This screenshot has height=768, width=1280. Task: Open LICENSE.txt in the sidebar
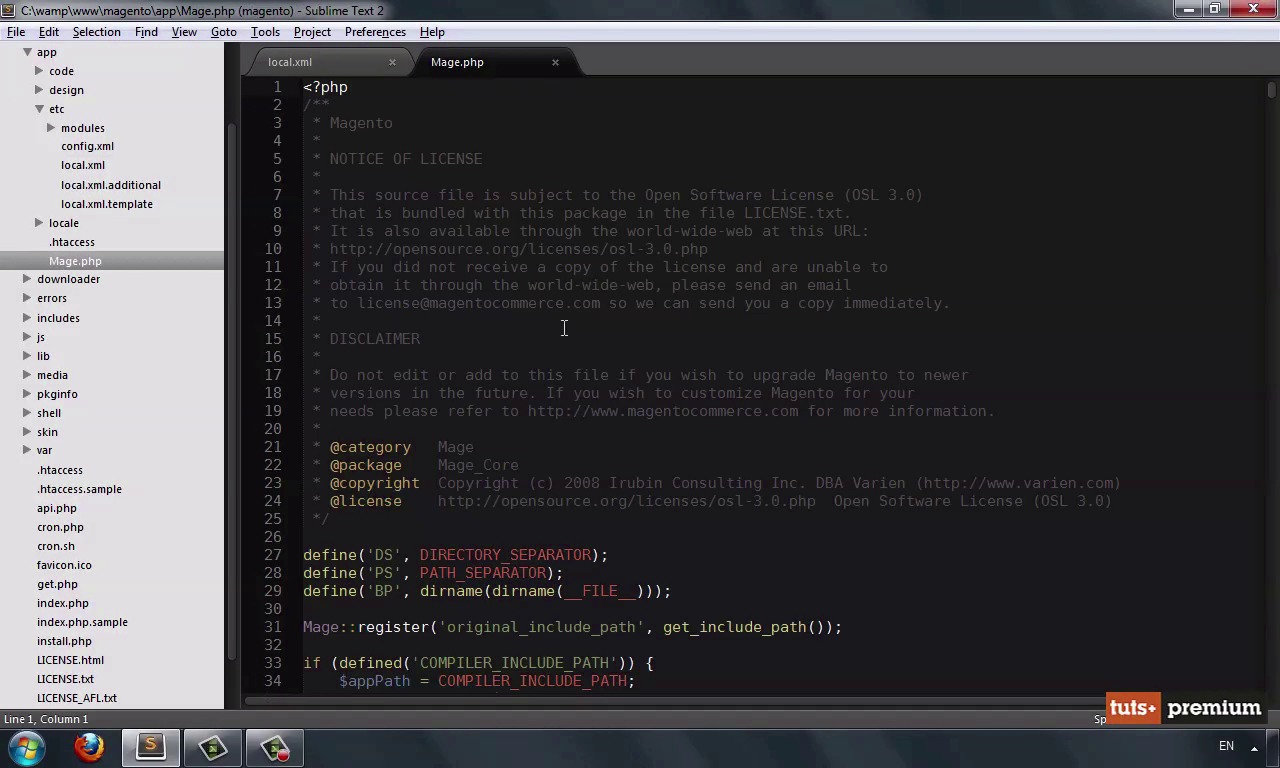(x=65, y=679)
